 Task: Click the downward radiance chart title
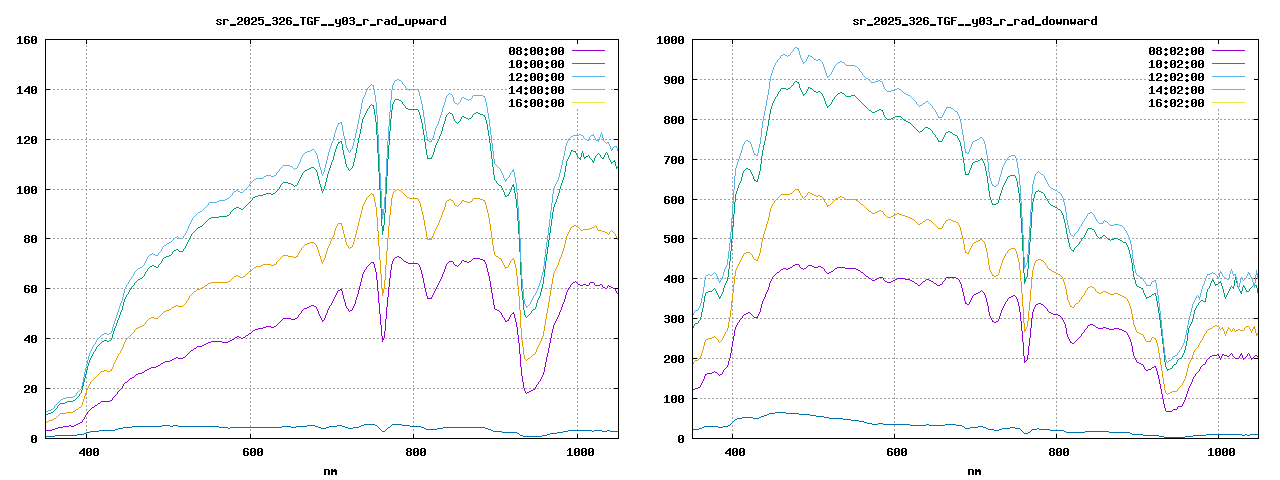(974, 21)
